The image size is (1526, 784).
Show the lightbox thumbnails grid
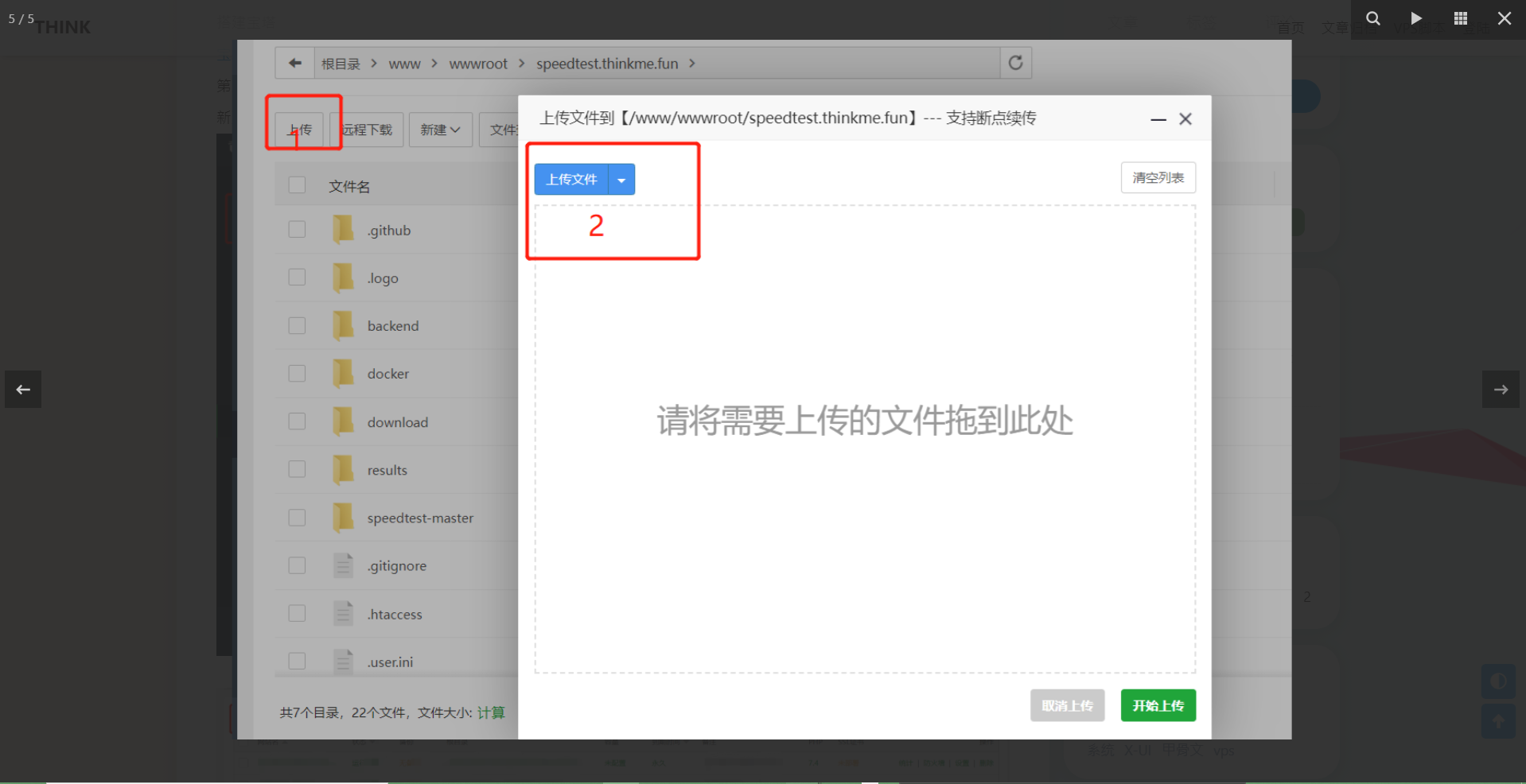[1461, 18]
